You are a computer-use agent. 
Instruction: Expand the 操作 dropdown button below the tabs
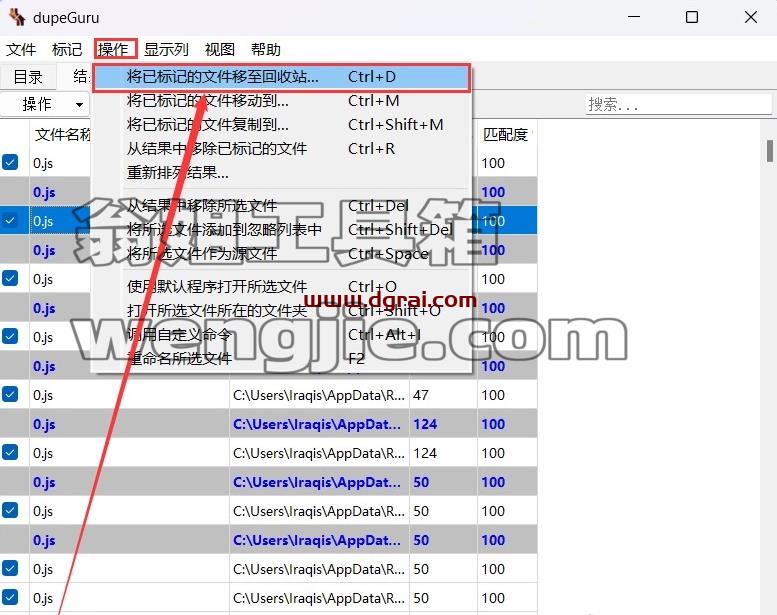coord(46,105)
